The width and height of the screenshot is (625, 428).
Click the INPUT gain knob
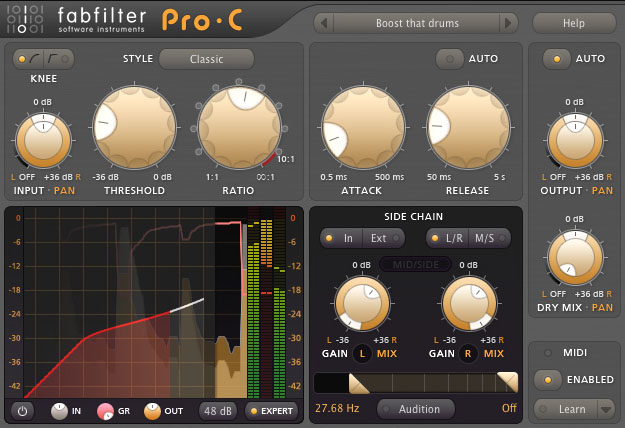[x=43, y=140]
